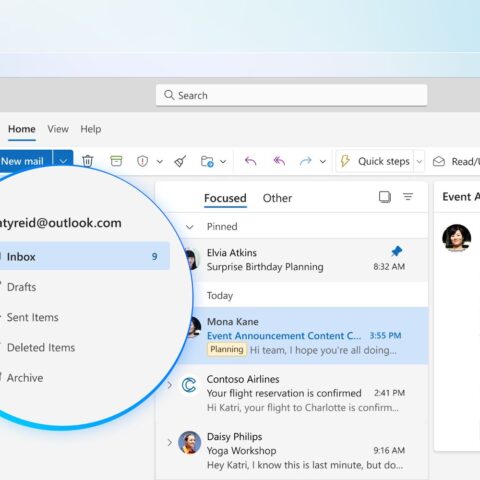Click the Read/Unread envelope icon
The image size is (480, 480).
[439, 162]
